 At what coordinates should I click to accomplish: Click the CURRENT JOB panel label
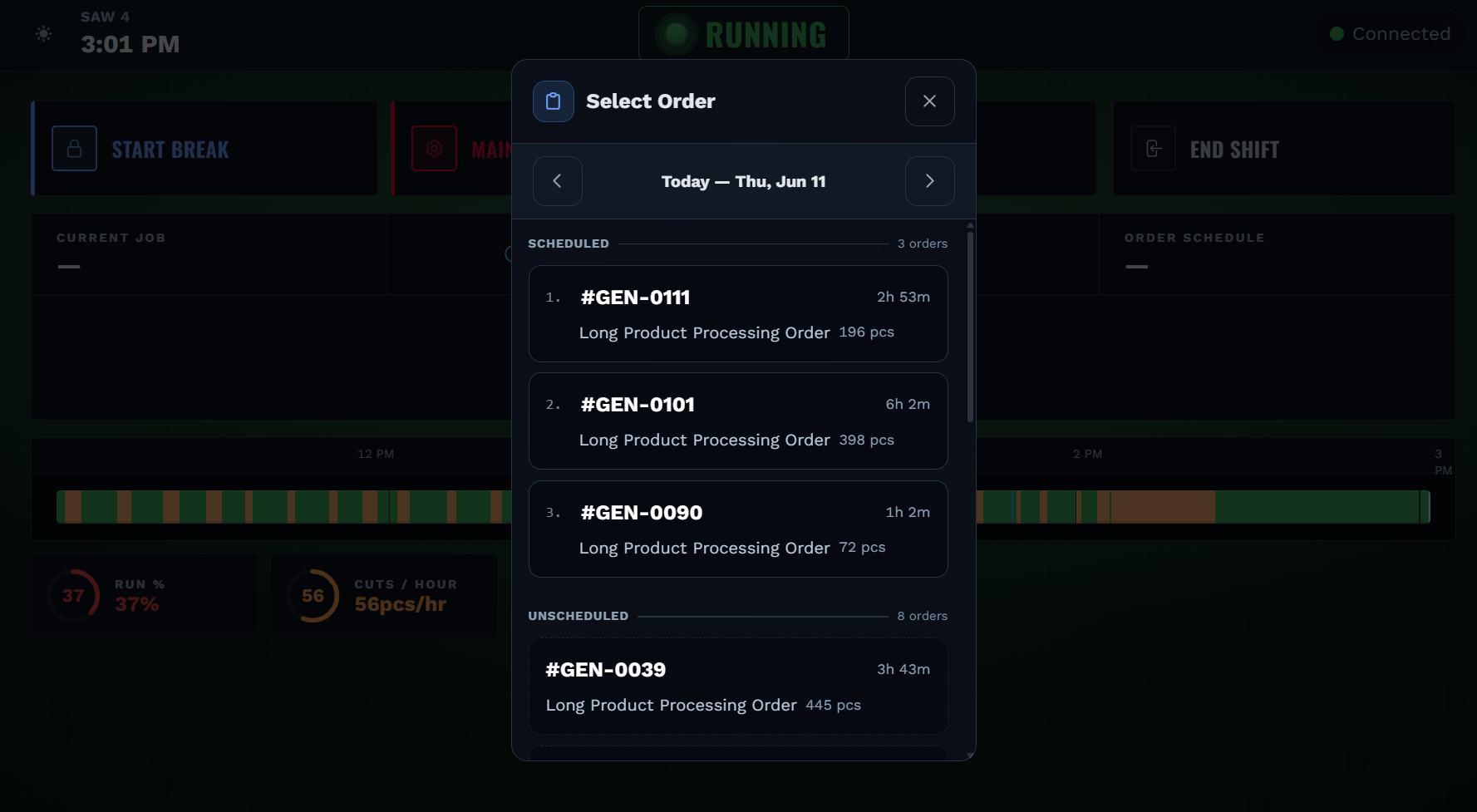[x=111, y=238]
